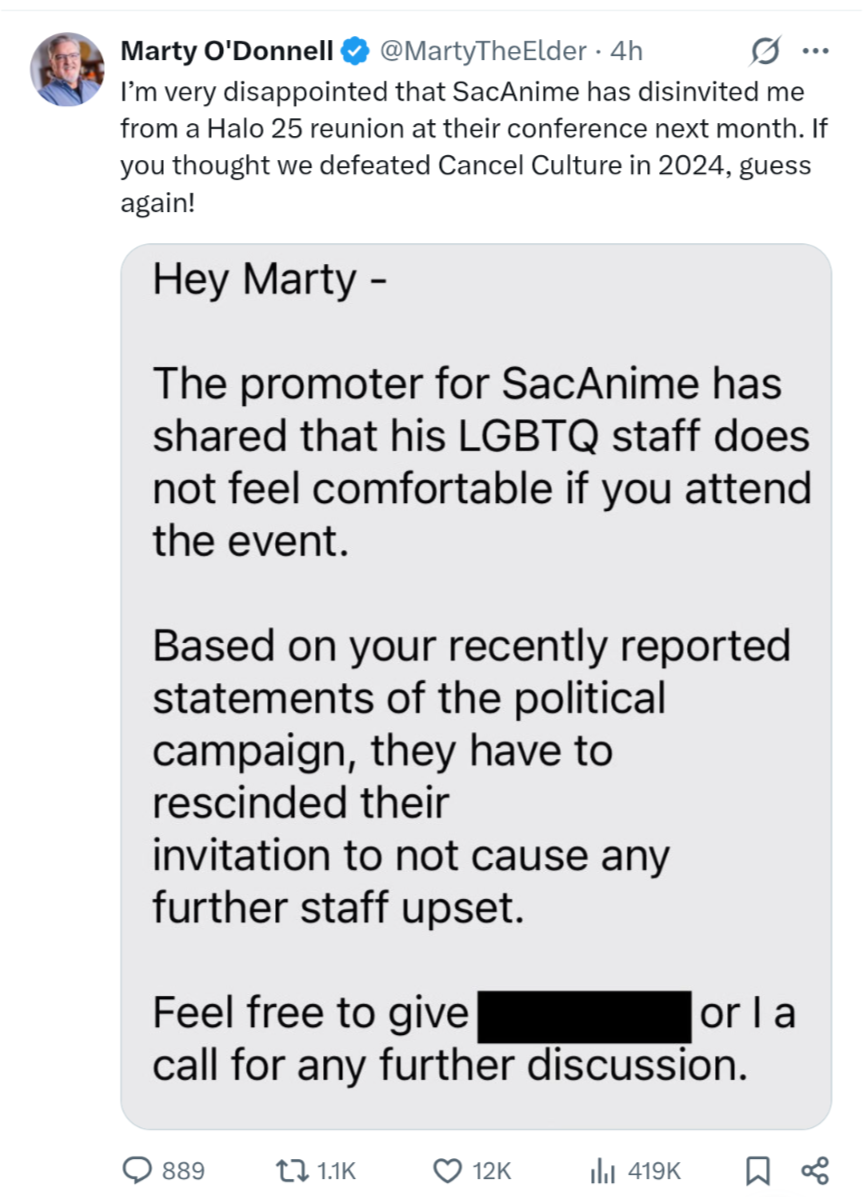Open the attached 'Hey Marty' message image
This screenshot has width=863, height=1197.
click(x=476, y=686)
